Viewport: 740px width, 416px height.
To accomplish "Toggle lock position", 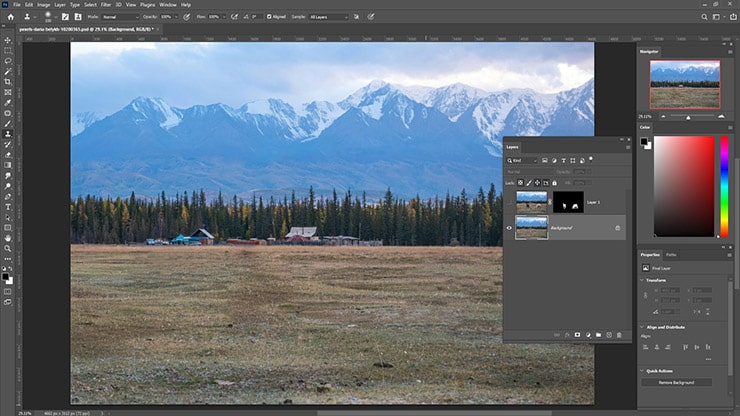I will [x=537, y=183].
